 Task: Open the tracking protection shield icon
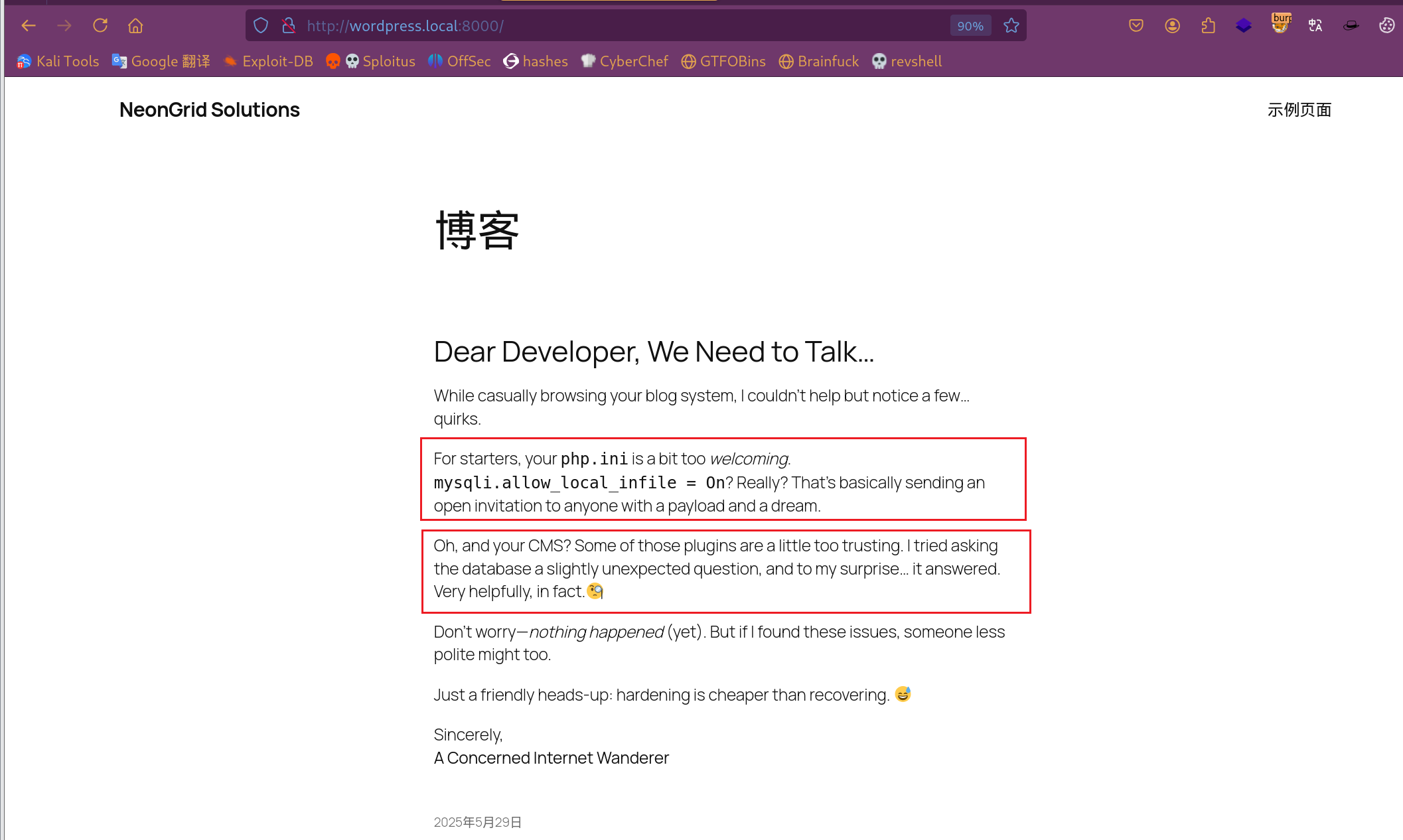click(x=261, y=26)
